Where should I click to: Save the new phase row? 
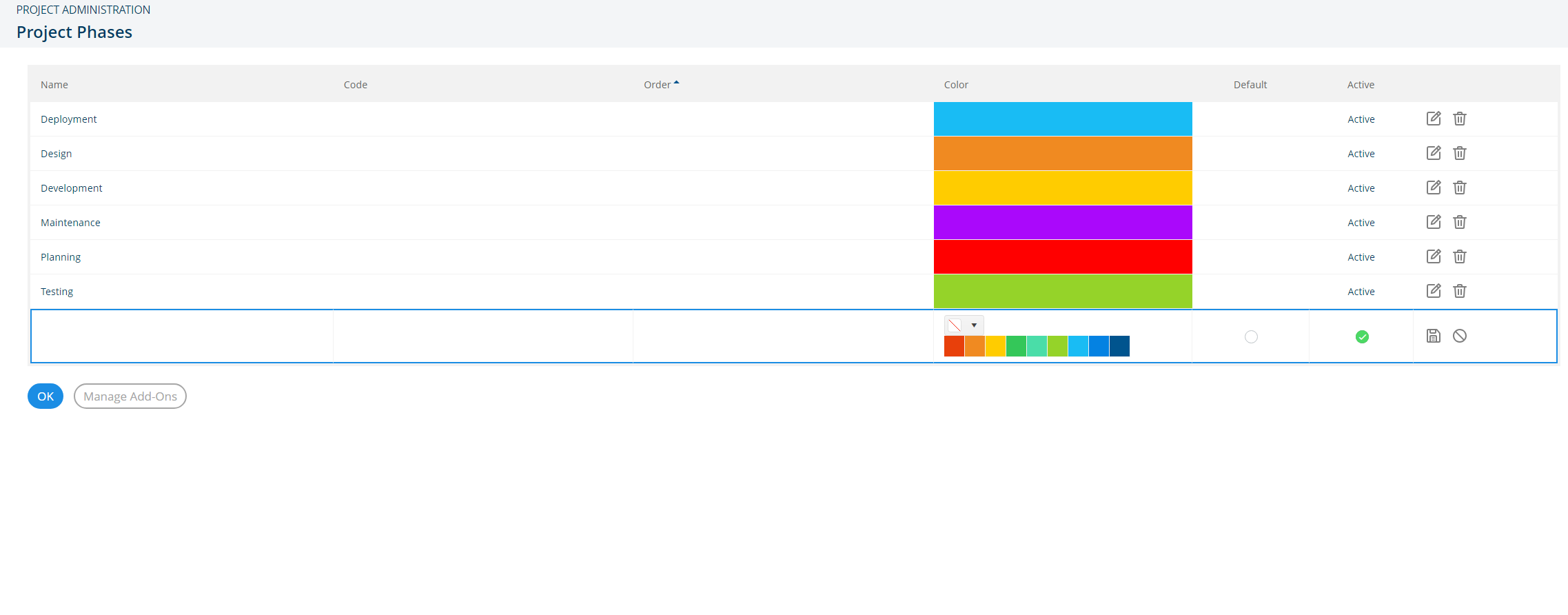1434,336
